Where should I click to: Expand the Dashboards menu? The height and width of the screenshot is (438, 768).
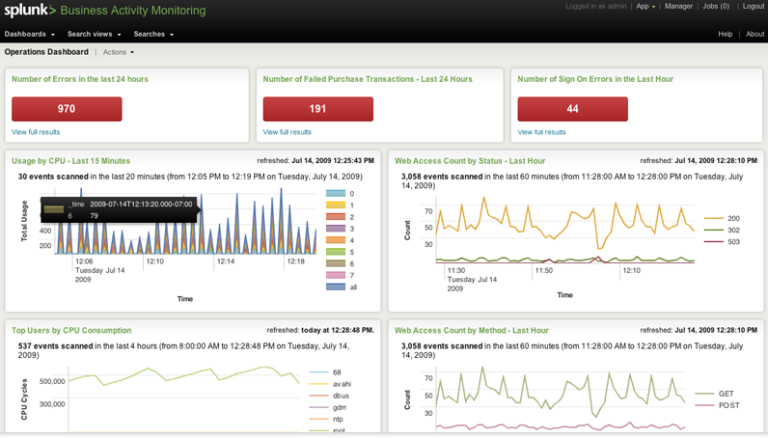point(29,34)
